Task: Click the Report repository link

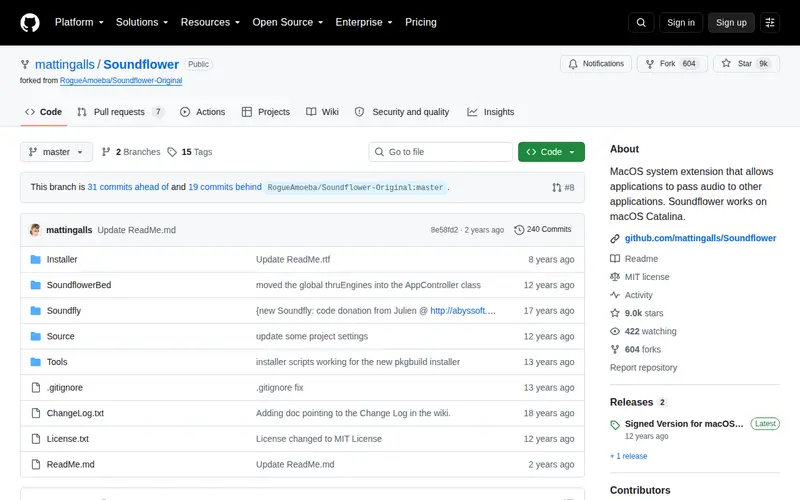Action: pyautogui.click(x=643, y=368)
